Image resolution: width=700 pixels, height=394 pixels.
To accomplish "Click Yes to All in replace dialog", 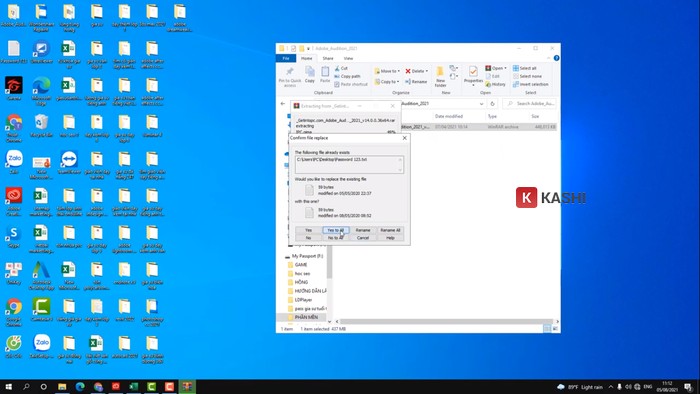I will point(335,230).
